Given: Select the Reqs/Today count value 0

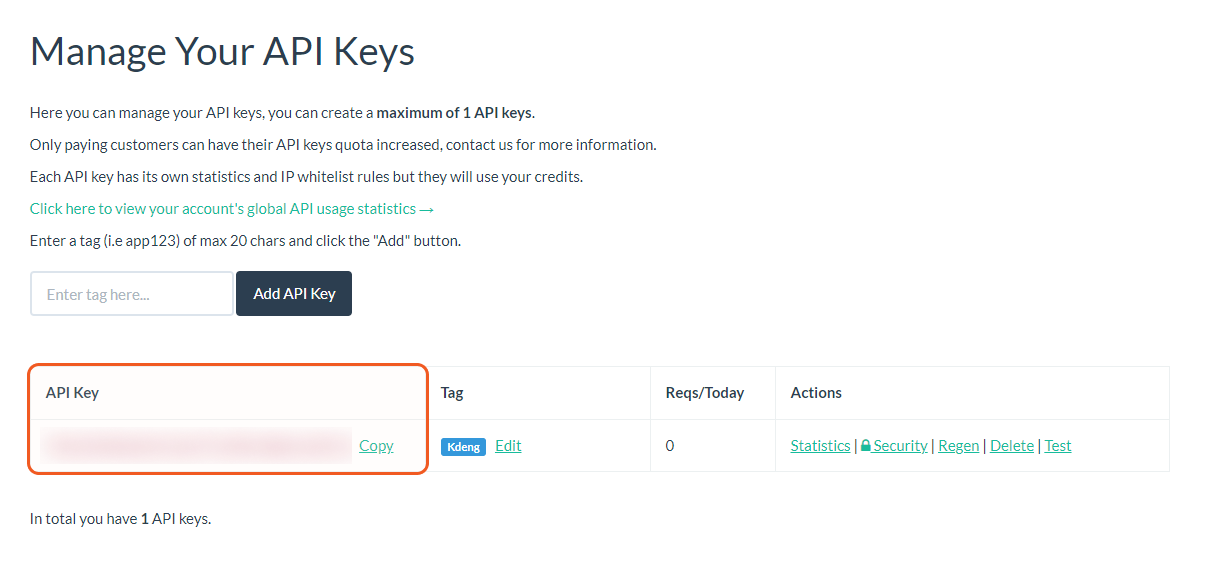Looking at the screenshot, I should click(670, 446).
